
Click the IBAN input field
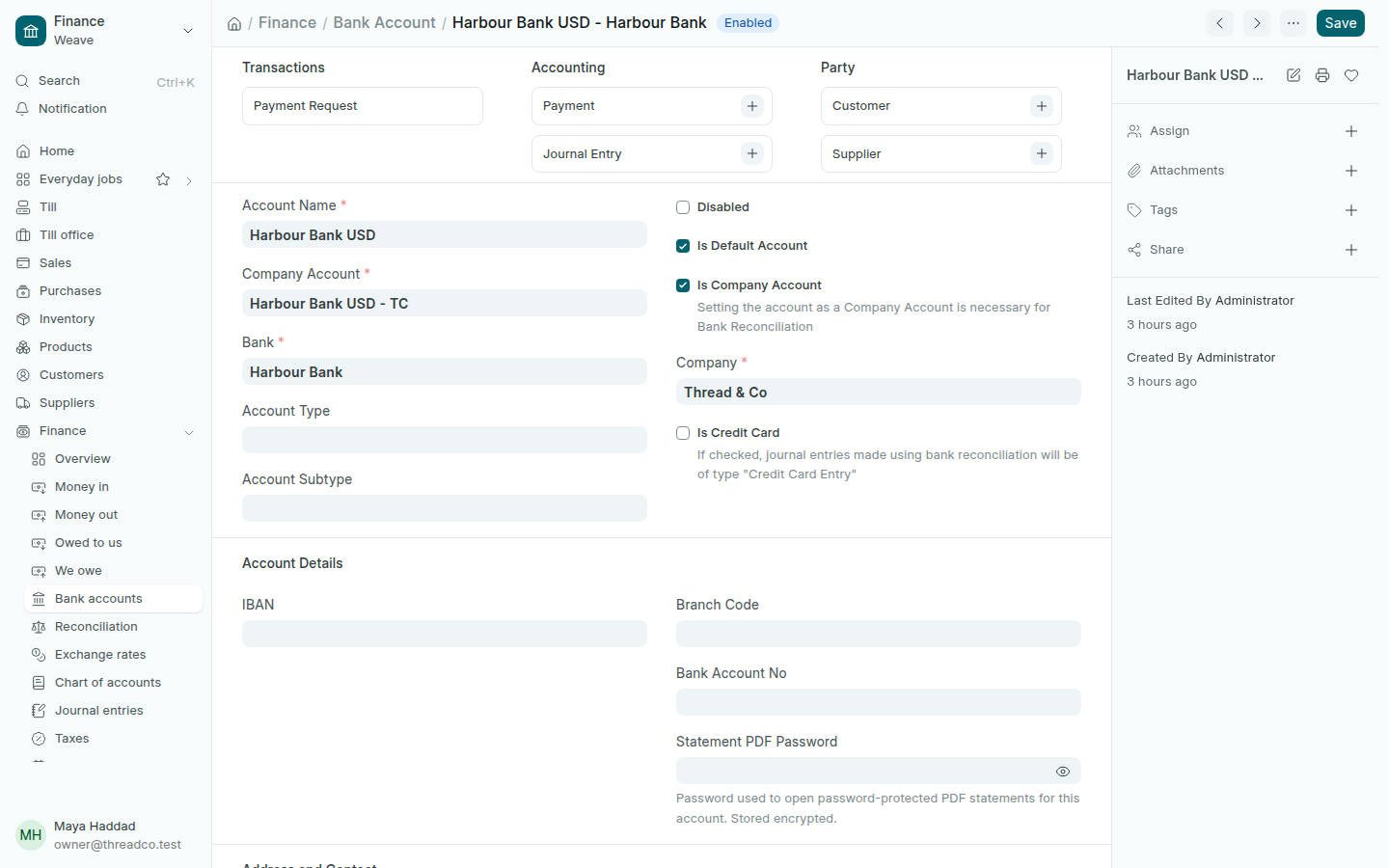pos(445,634)
